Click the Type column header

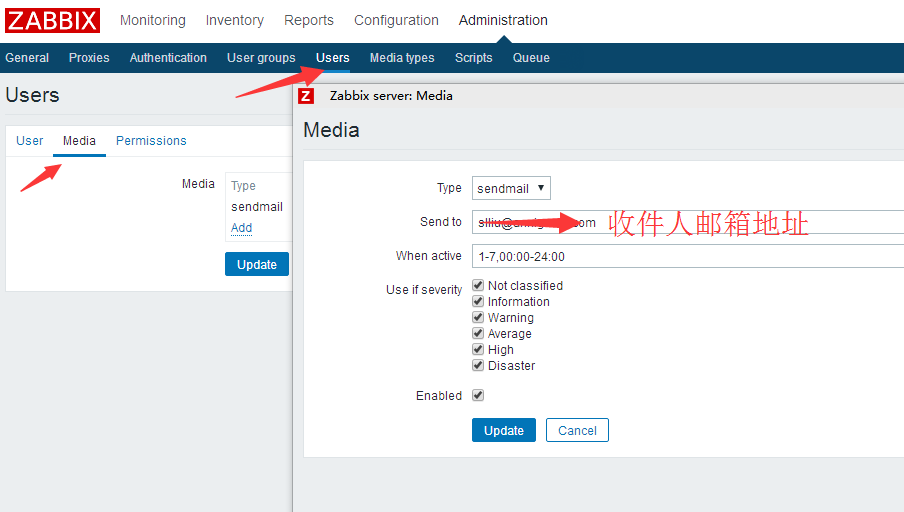[243, 186]
